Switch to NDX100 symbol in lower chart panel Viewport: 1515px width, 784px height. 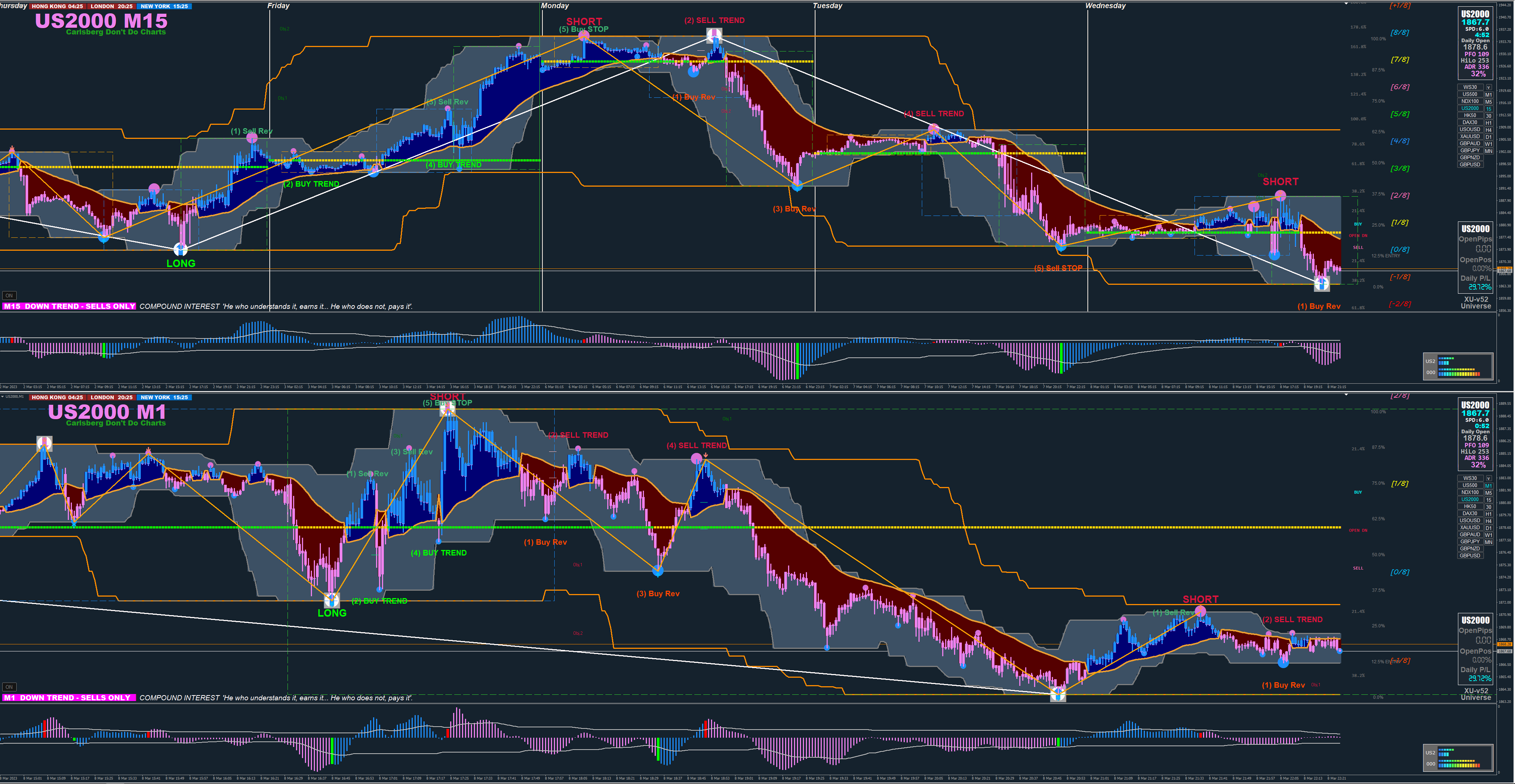tap(1470, 493)
